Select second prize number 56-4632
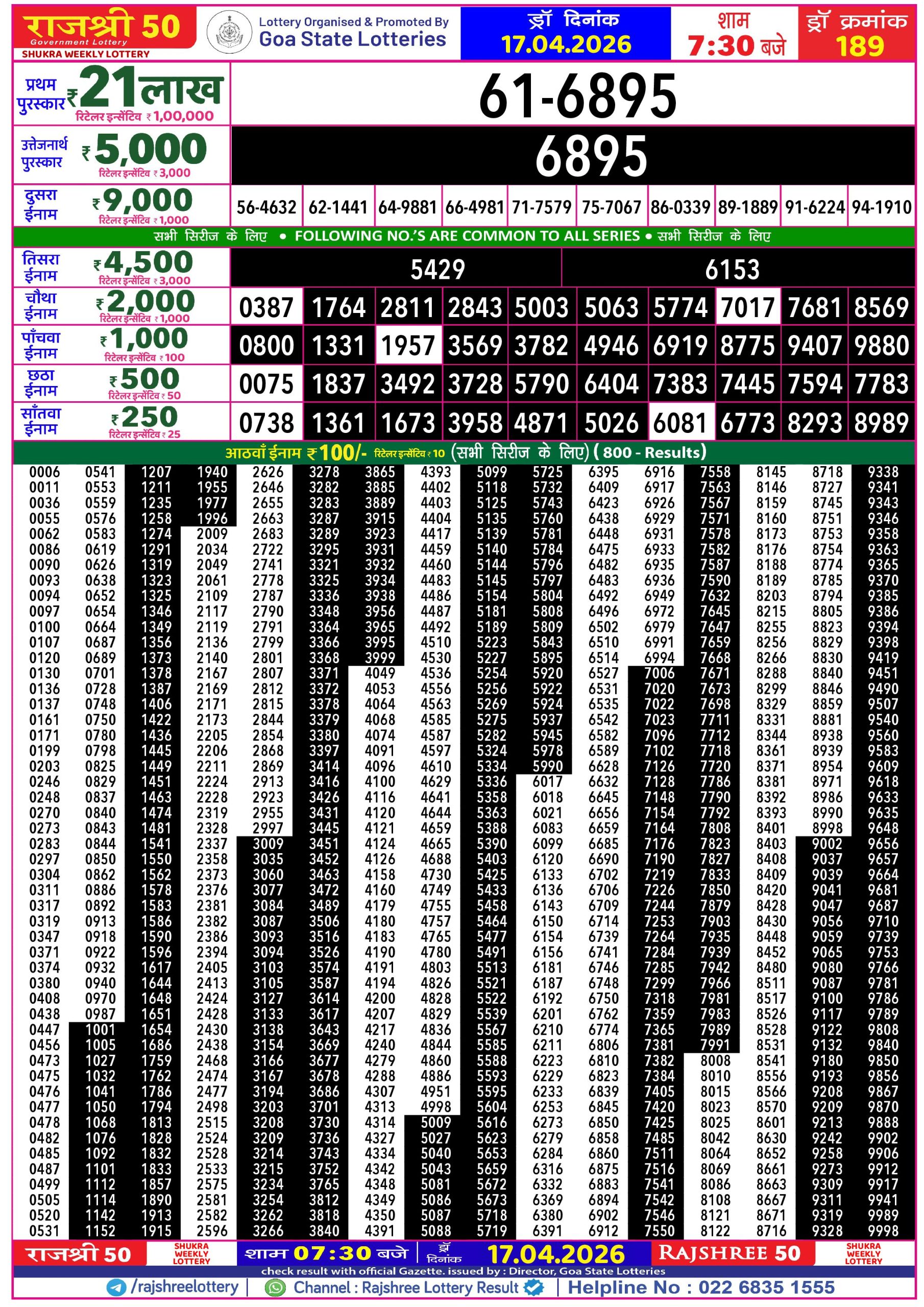Image resolution: width=924 pixels, height=1307 pixels. click(x=266, y=207)
